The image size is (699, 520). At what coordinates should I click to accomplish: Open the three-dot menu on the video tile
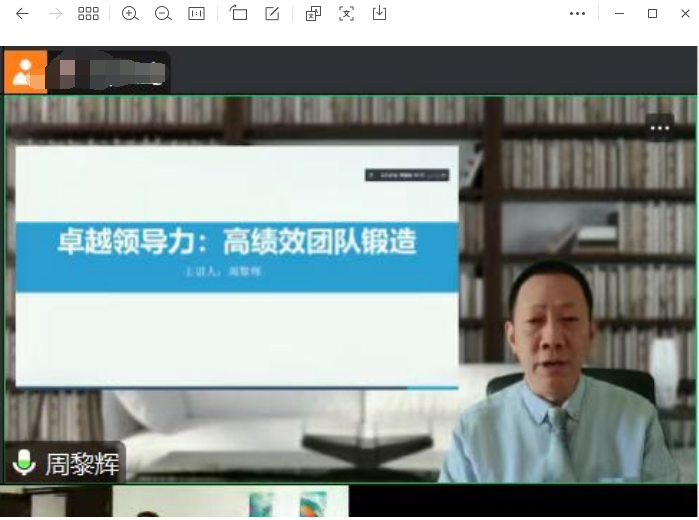coord(659,127)
